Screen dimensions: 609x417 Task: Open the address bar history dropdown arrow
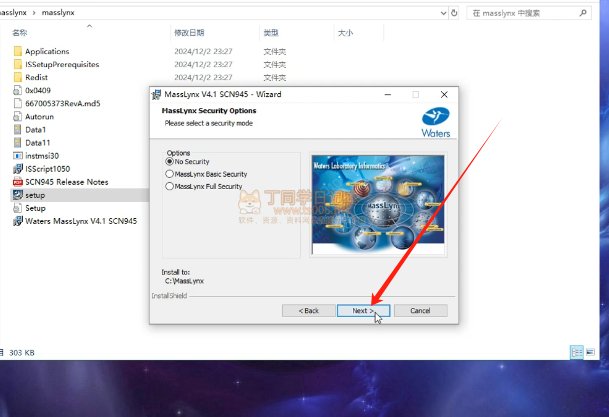(x=443, y=13)
